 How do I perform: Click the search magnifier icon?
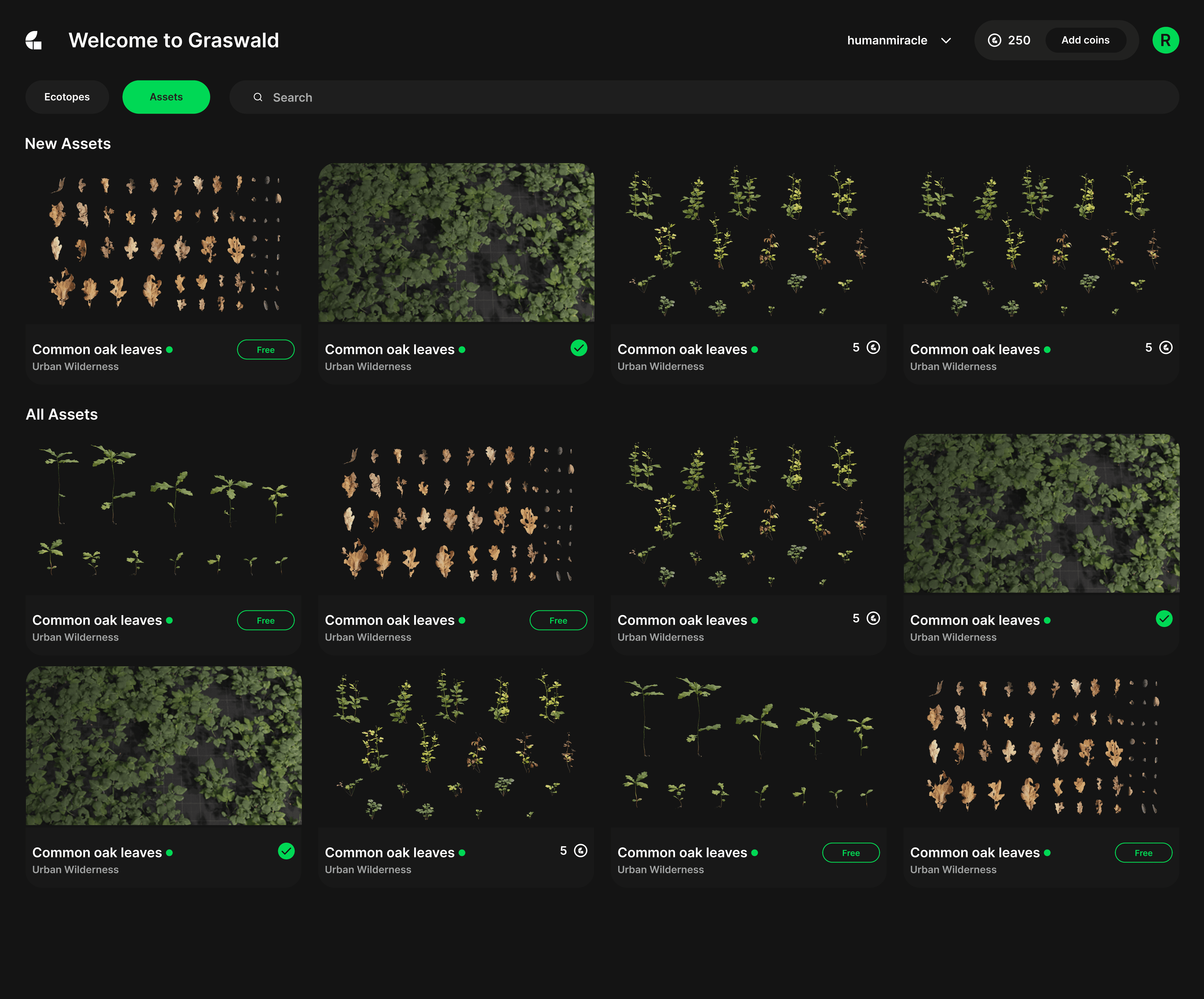[258, 98]
